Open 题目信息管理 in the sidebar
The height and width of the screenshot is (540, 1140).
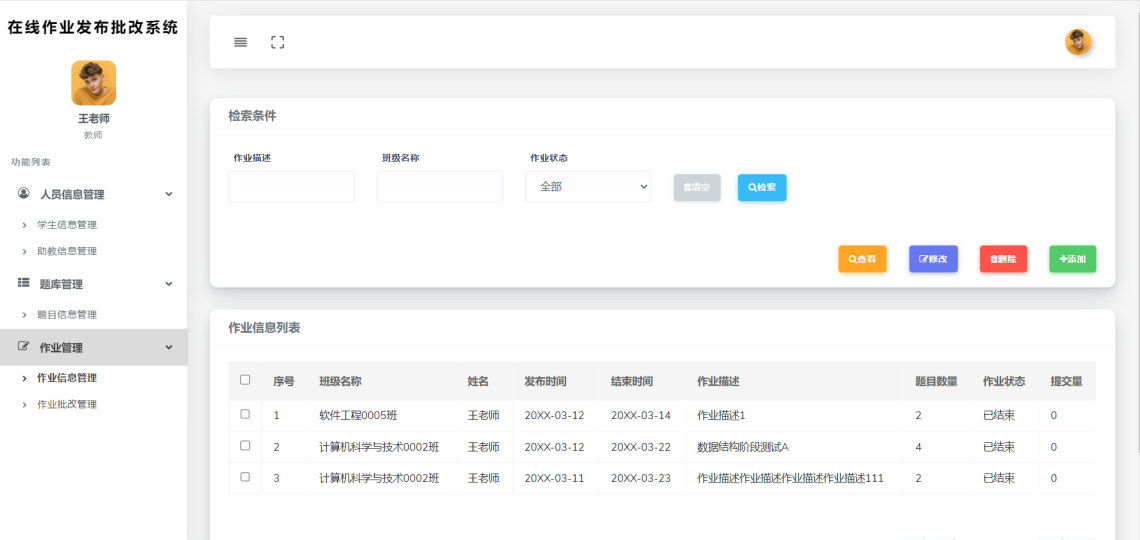tap(67, 315)
